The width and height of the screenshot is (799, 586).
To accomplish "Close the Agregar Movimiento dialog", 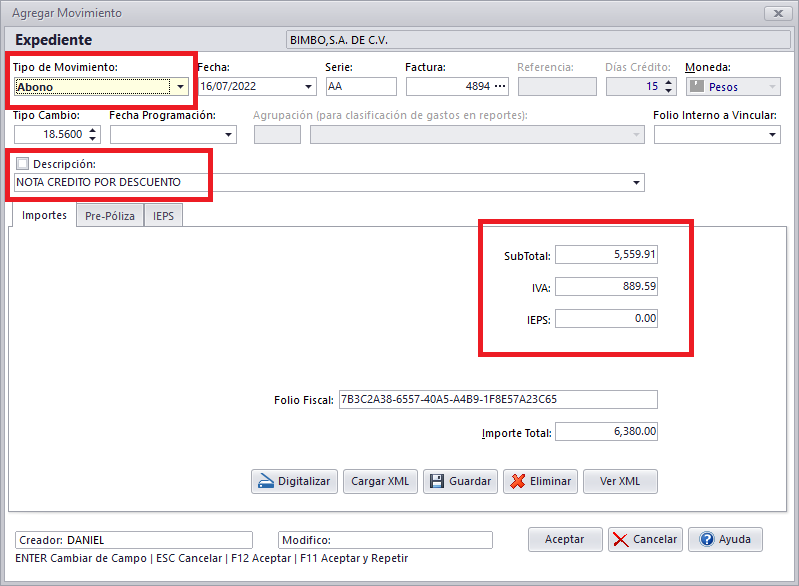I will pos(777,13).
